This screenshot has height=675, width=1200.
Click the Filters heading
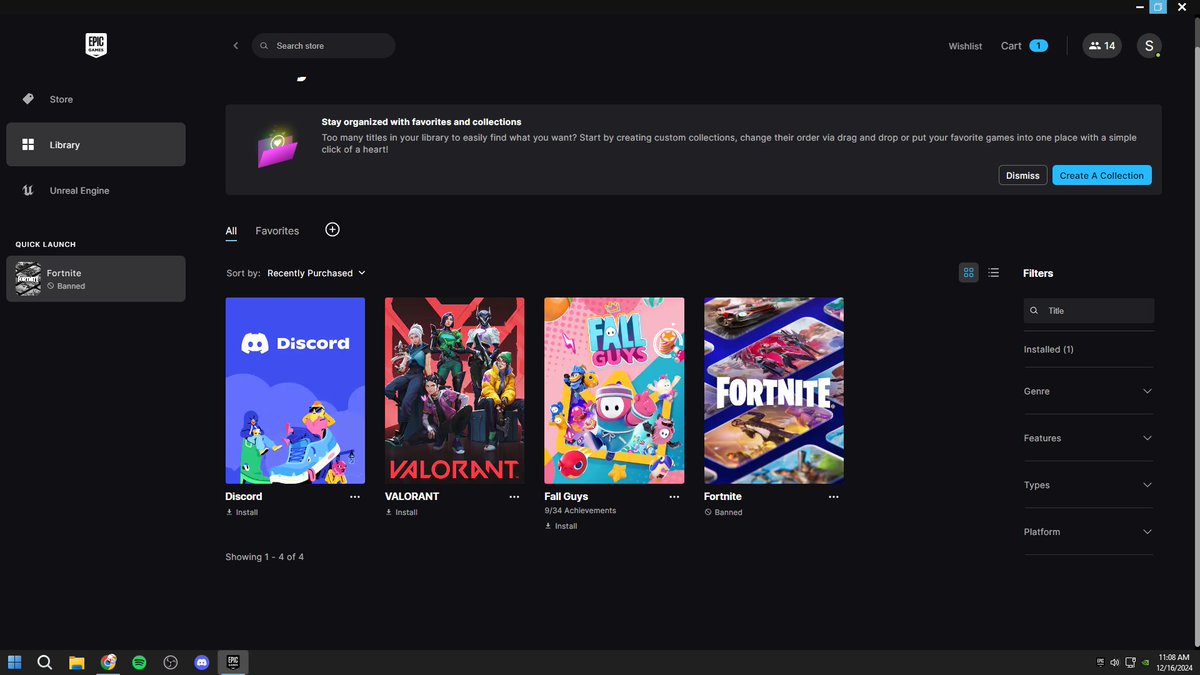point(1038,273)
